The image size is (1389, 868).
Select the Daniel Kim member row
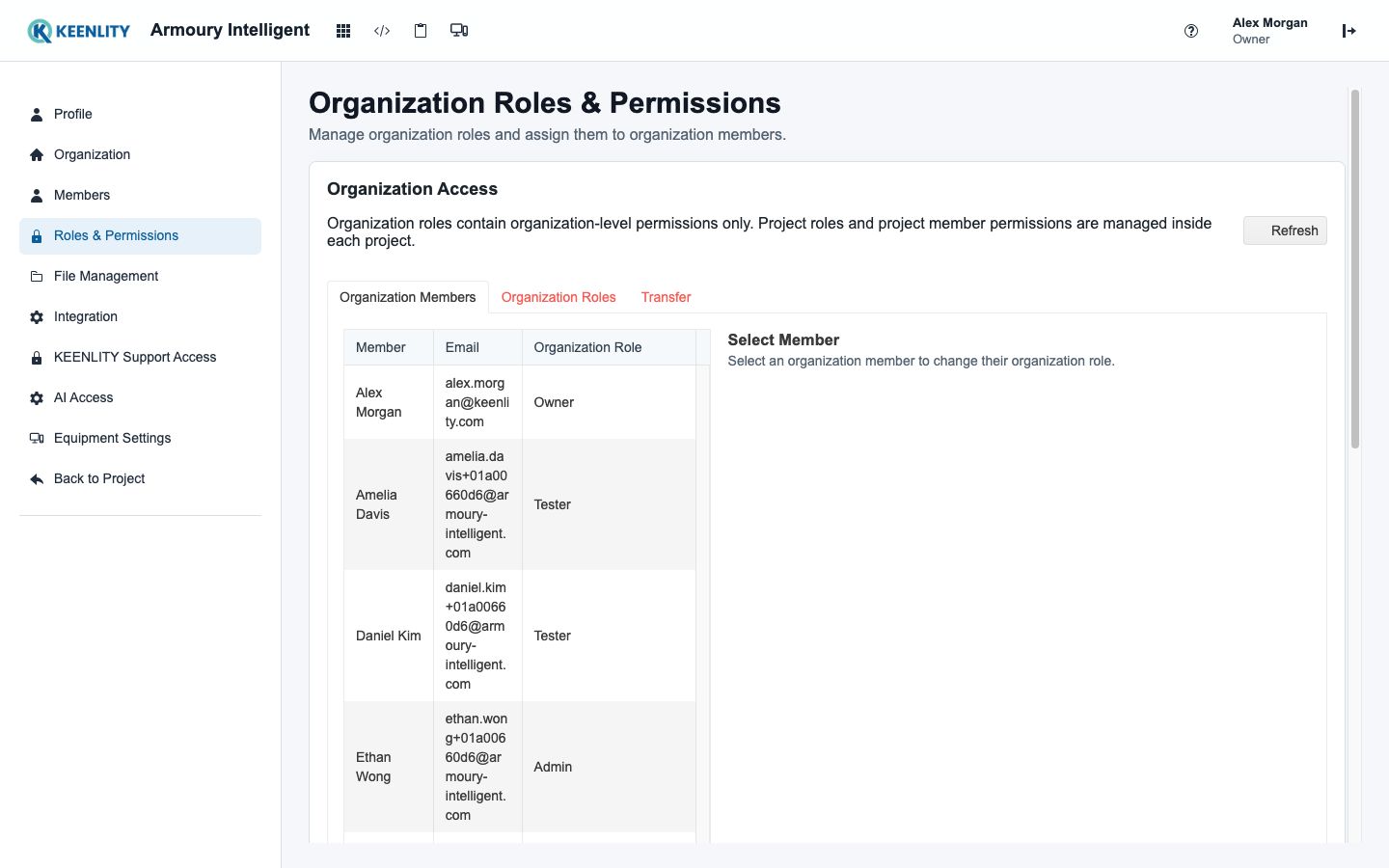520,636
